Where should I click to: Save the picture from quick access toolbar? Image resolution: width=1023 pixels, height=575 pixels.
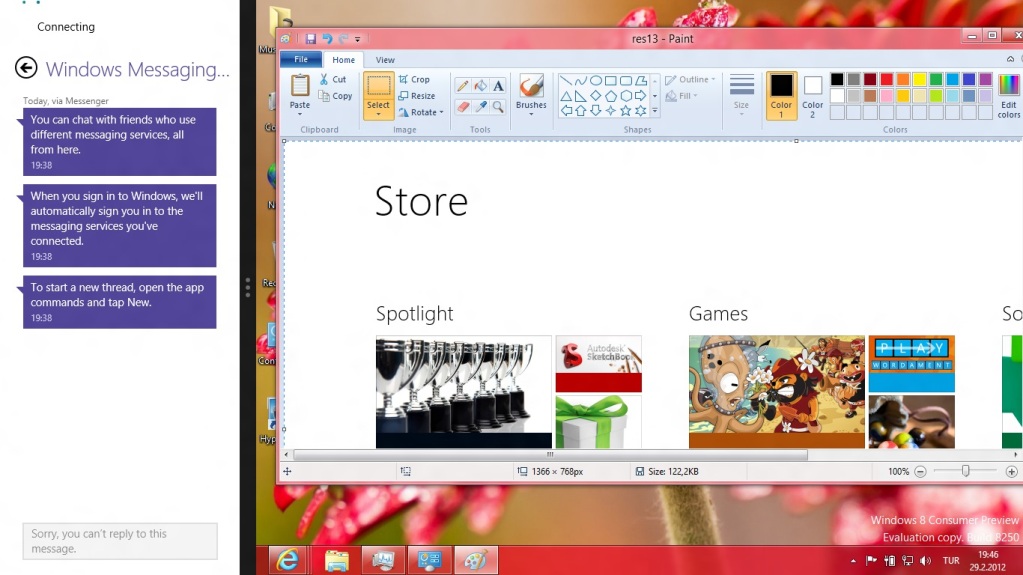(x=311, y=39)
